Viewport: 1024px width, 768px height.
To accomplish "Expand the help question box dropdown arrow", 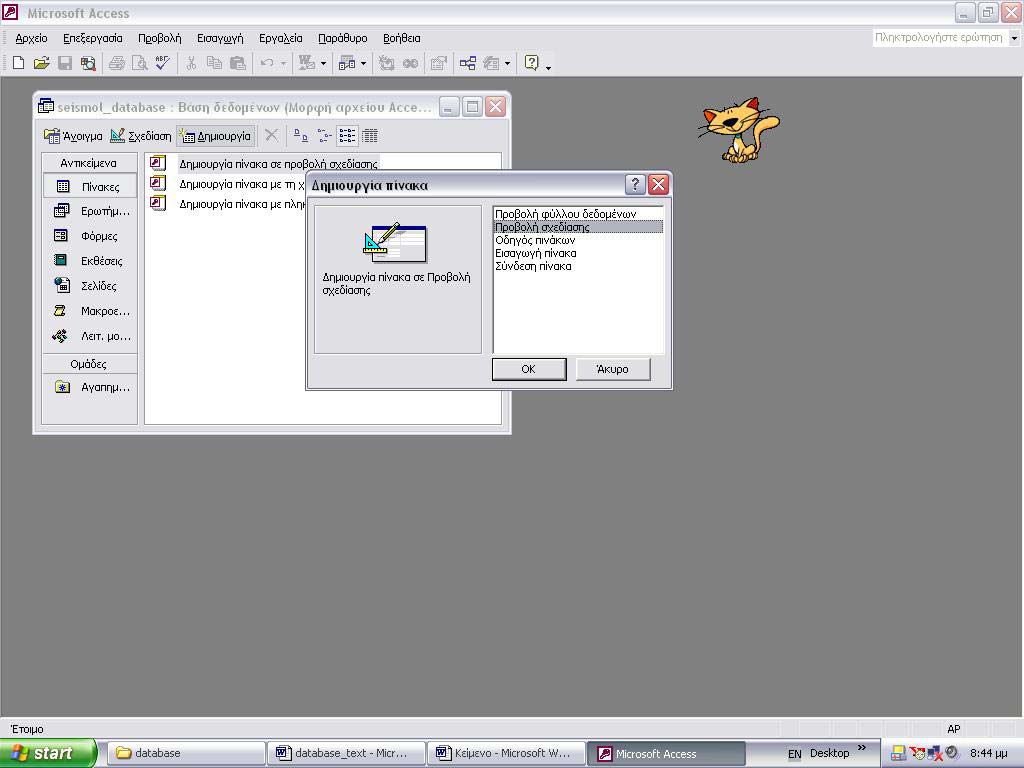I will coord(1014,38).
